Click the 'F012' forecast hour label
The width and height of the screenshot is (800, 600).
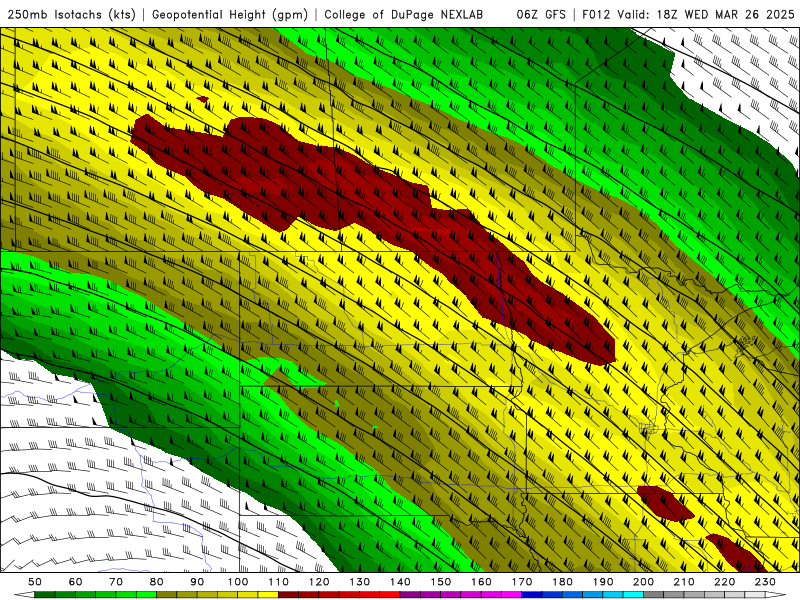[596, 15]
